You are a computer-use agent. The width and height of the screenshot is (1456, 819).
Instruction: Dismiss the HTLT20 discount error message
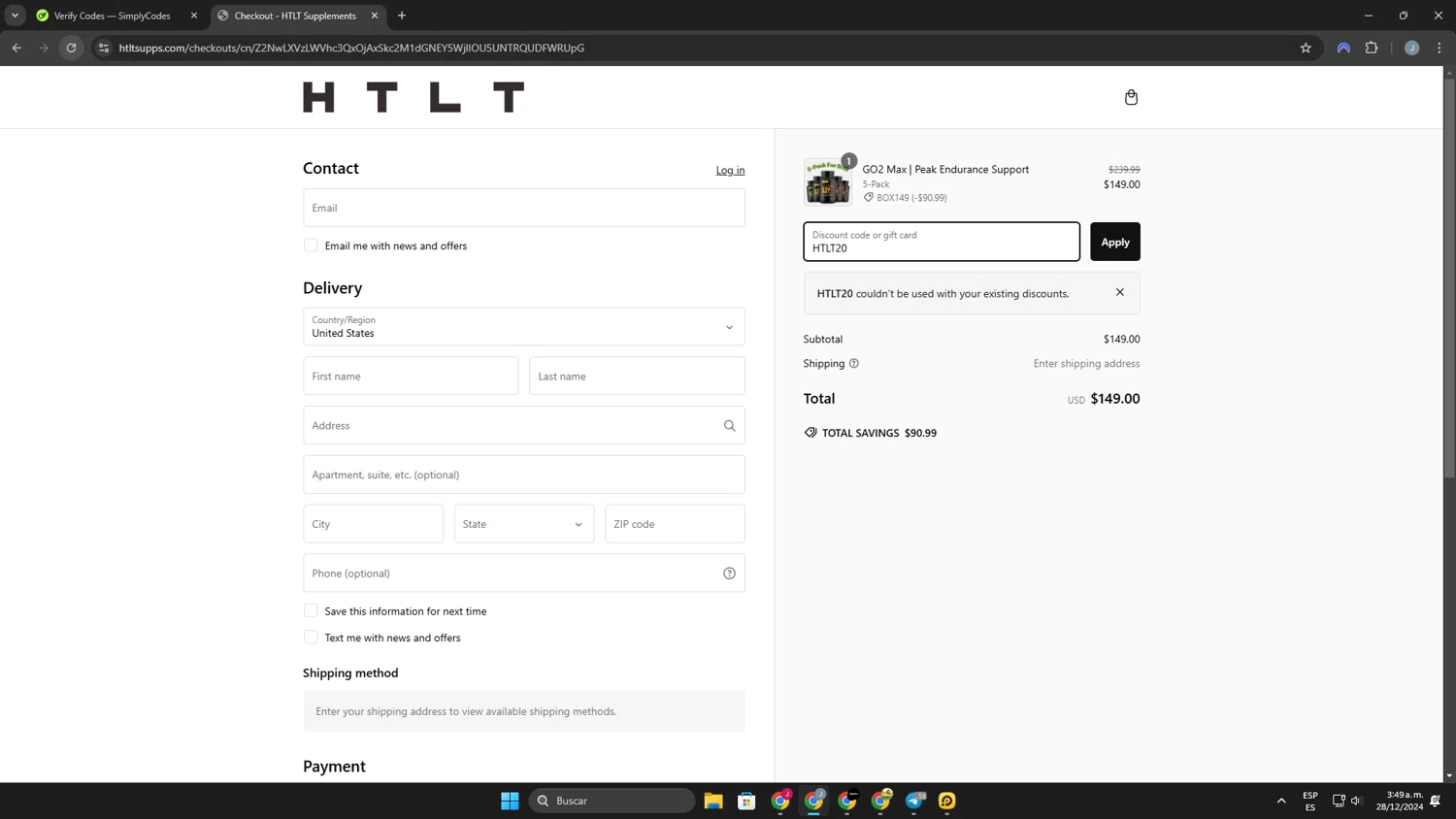click(x=1120, y=292)
